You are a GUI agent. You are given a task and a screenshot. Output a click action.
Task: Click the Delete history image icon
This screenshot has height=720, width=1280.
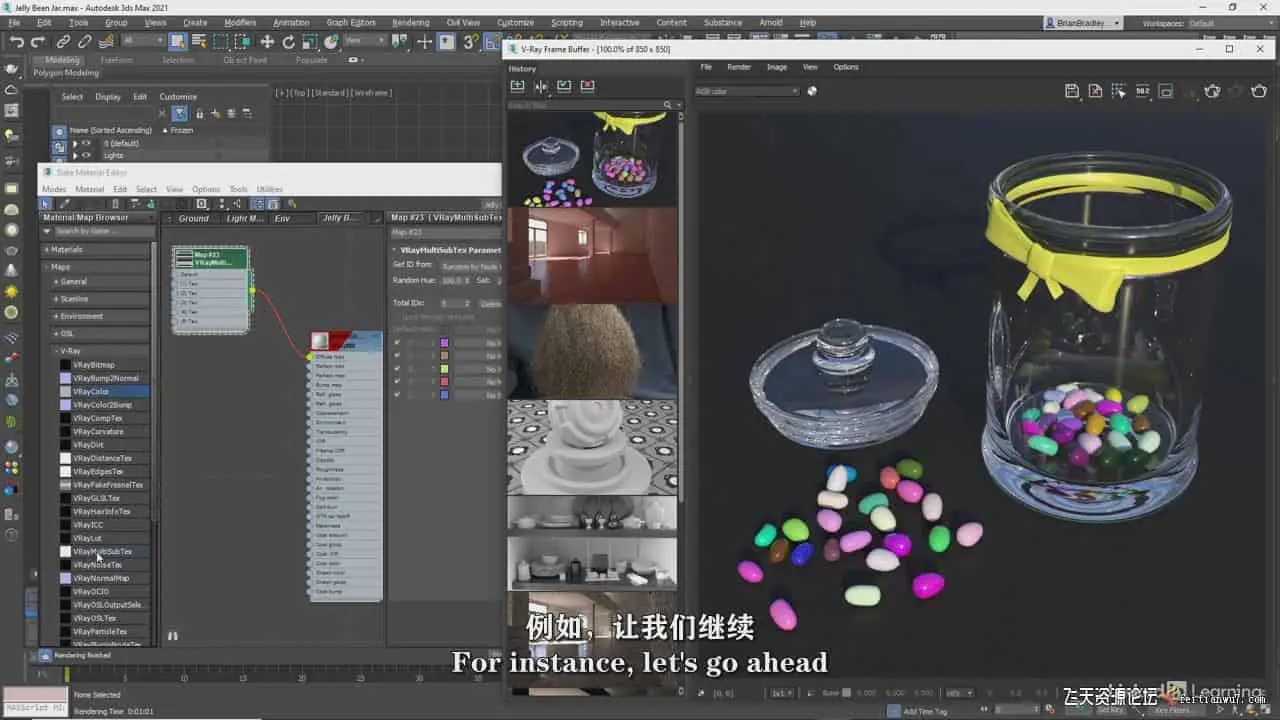[587, 86]
